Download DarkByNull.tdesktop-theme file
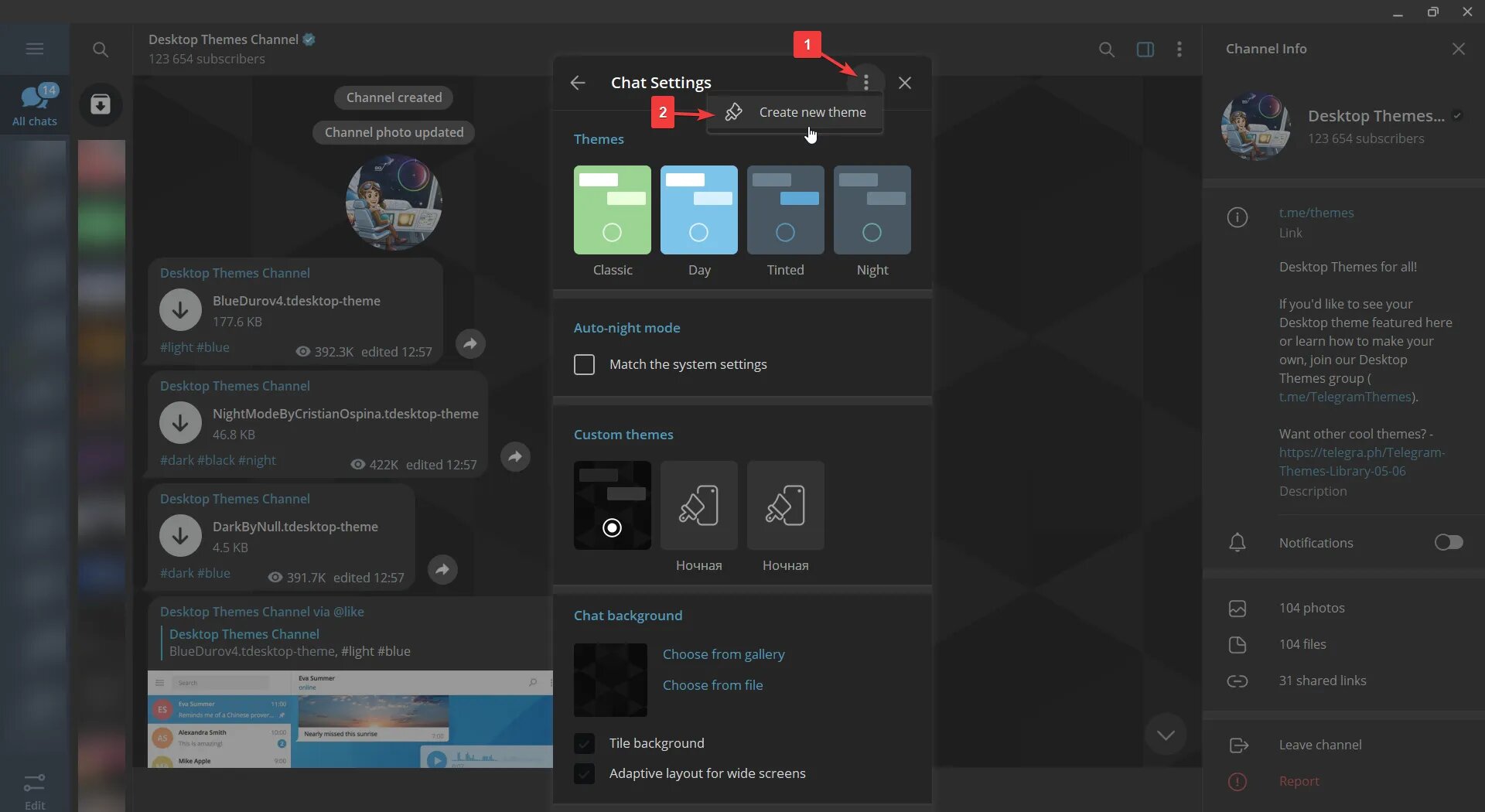Screen dimensions: 1485x812 pos(180,535)
